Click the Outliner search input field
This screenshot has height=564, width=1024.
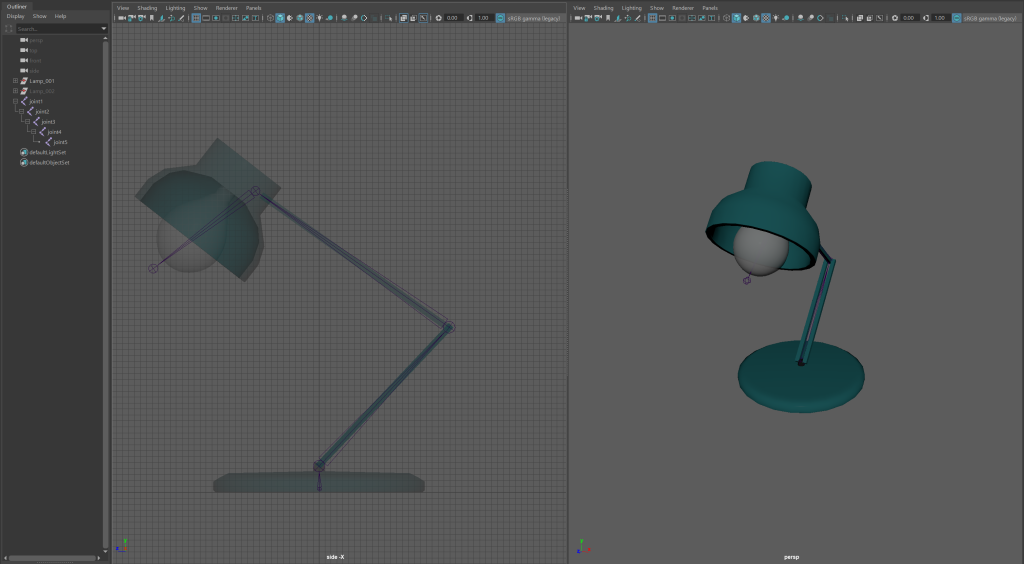pos(57,29)
